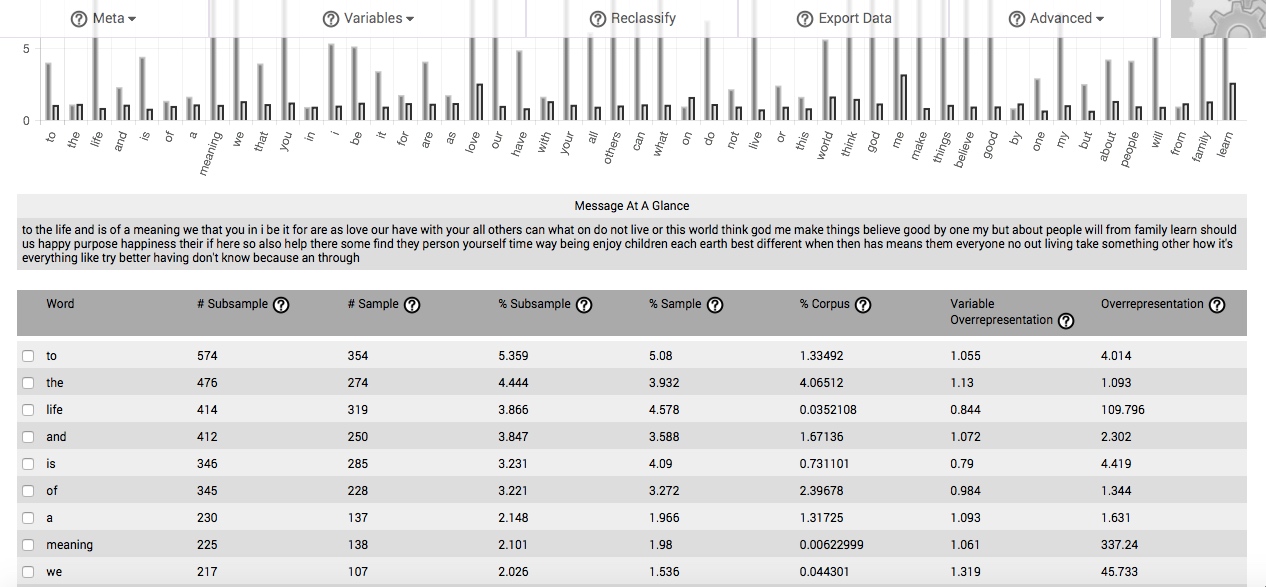This screenshot has width=1266, height=587.
Task: Show help for # Sample column
Action: [411, 305]
